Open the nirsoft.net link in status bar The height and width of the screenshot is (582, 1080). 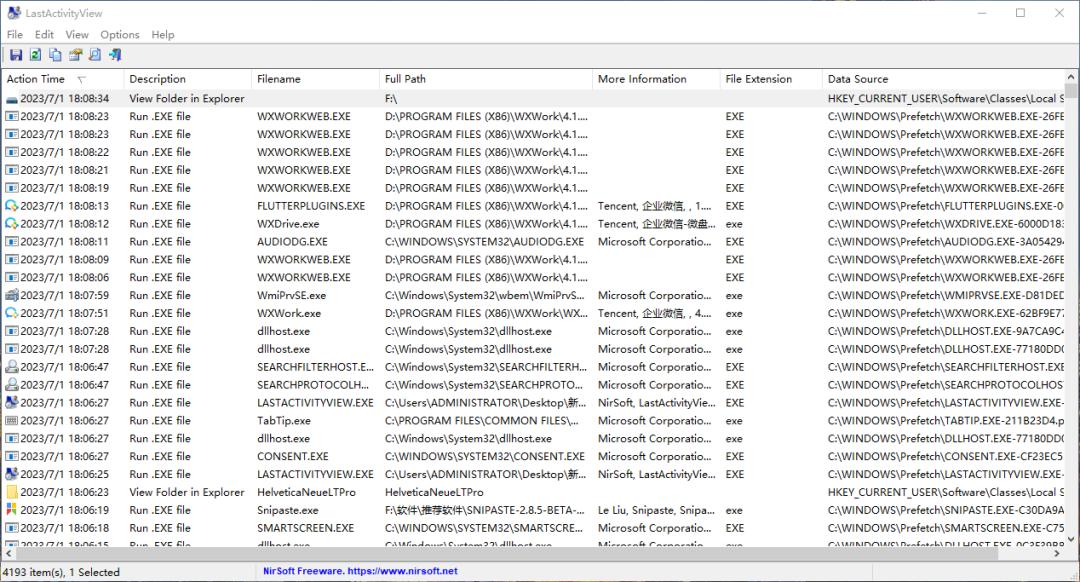360,571
